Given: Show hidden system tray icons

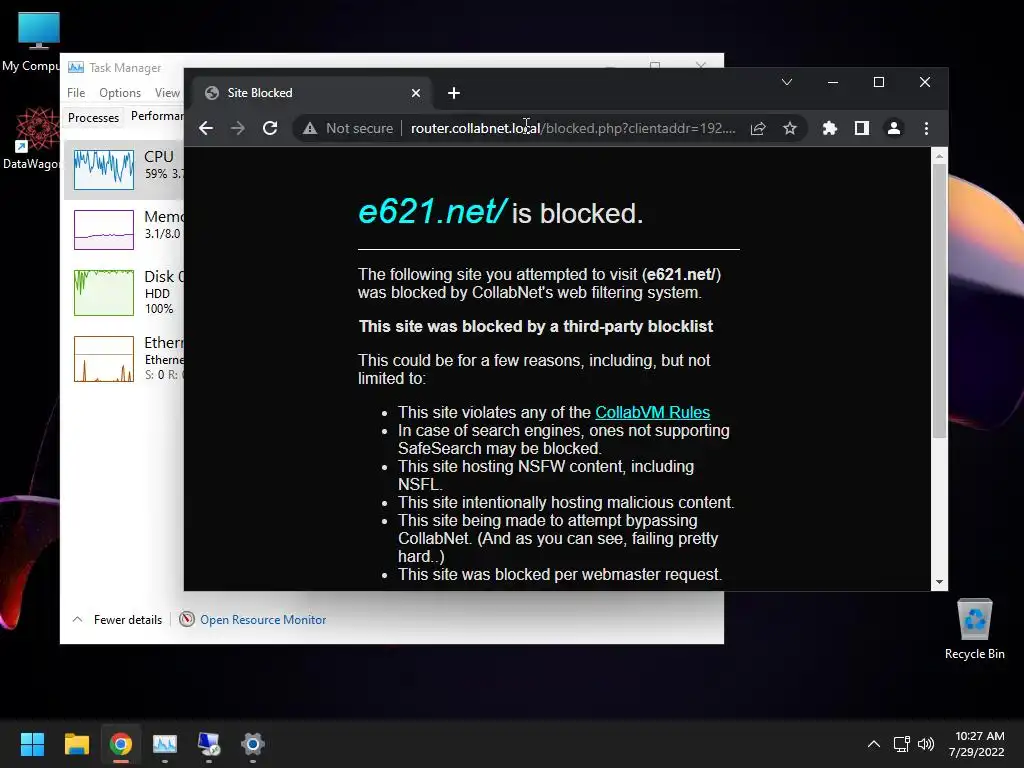Looking at the screenshot, I should 874,744.
